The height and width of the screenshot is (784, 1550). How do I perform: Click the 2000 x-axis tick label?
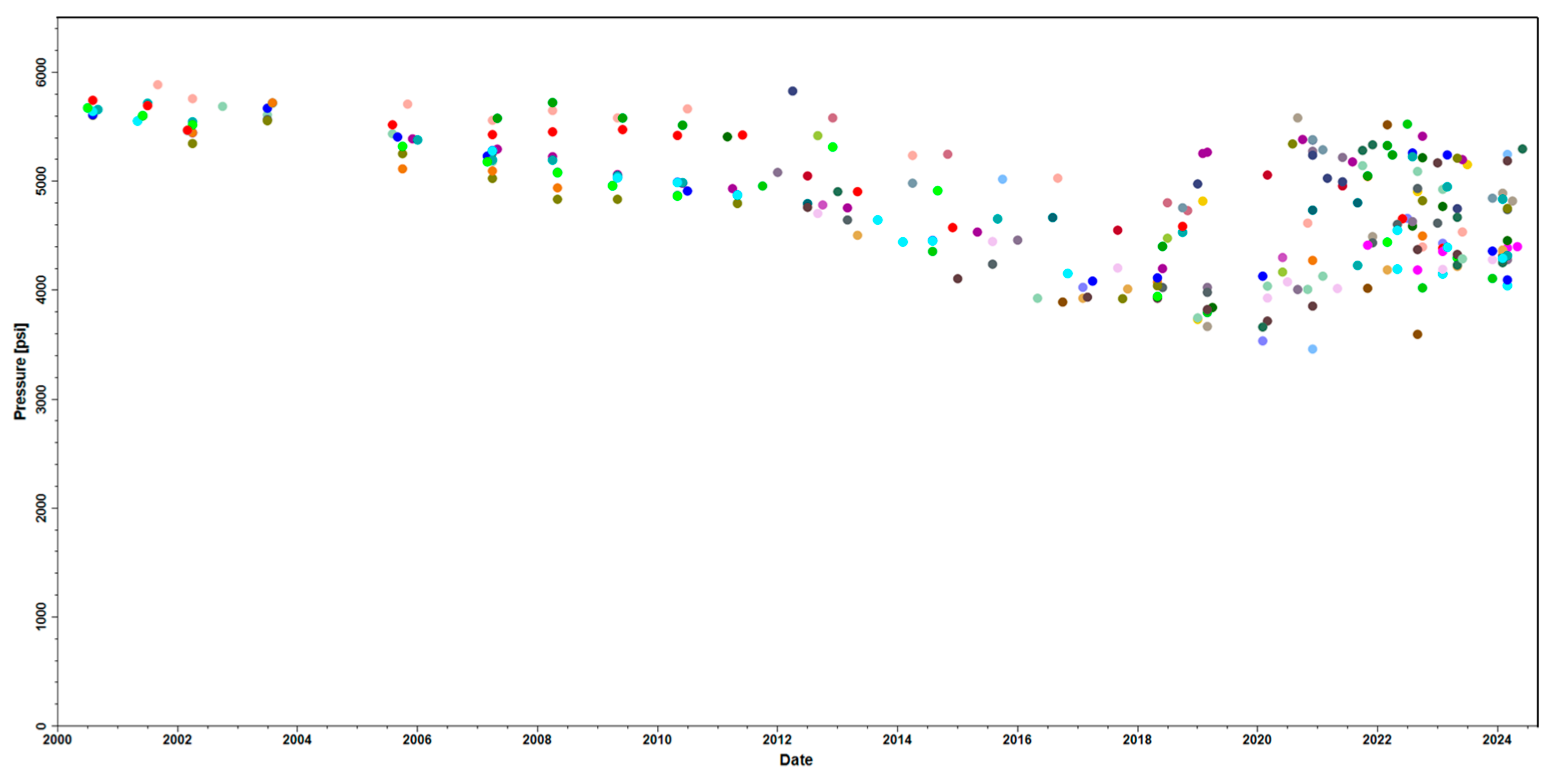pos(57,740)
